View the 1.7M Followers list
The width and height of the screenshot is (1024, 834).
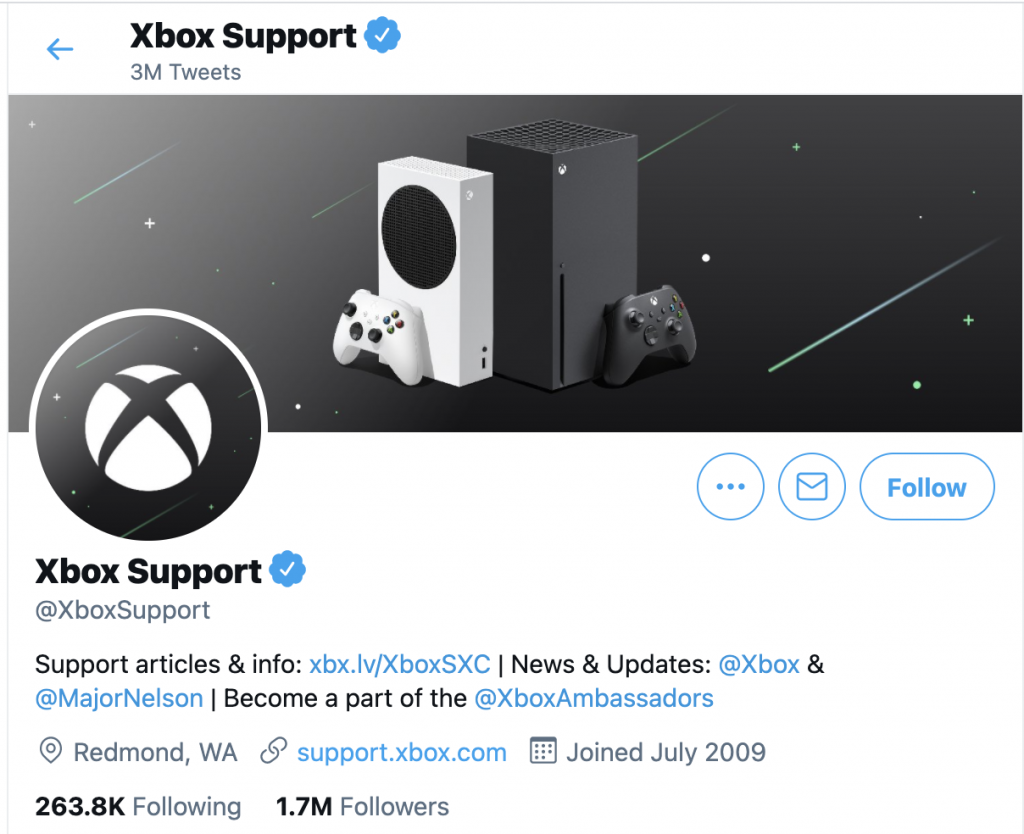(x=362, y=806)
